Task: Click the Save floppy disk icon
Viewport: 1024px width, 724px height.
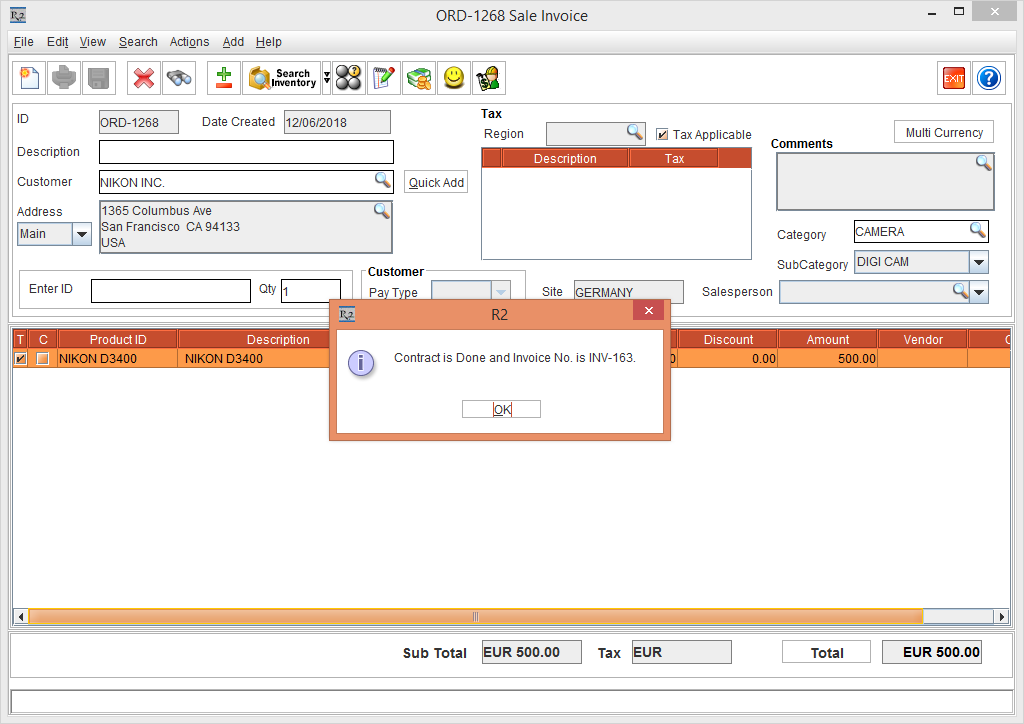Action: [99, 78]
